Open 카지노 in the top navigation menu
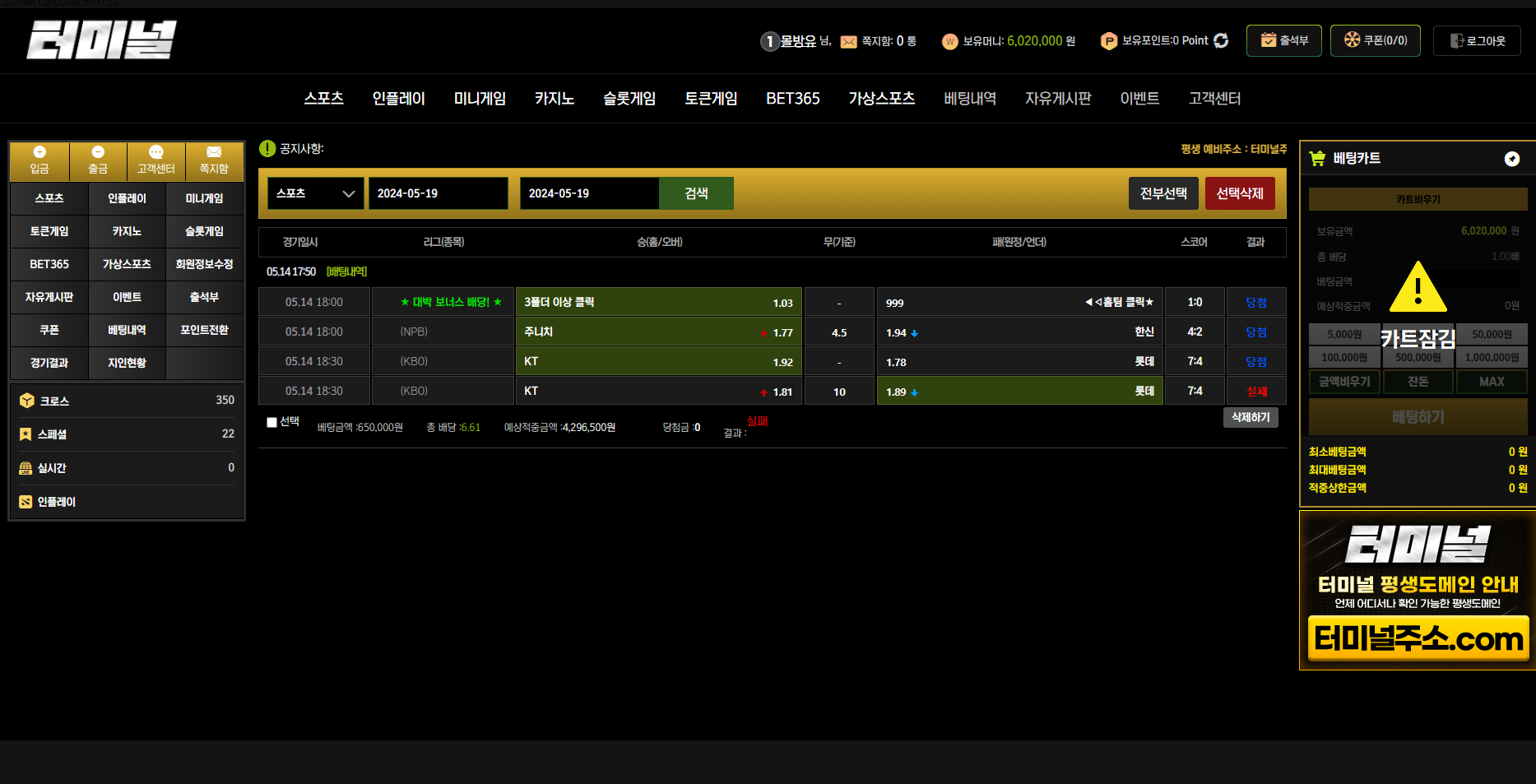Screen dimensions: 1536x784 point(555,99)
